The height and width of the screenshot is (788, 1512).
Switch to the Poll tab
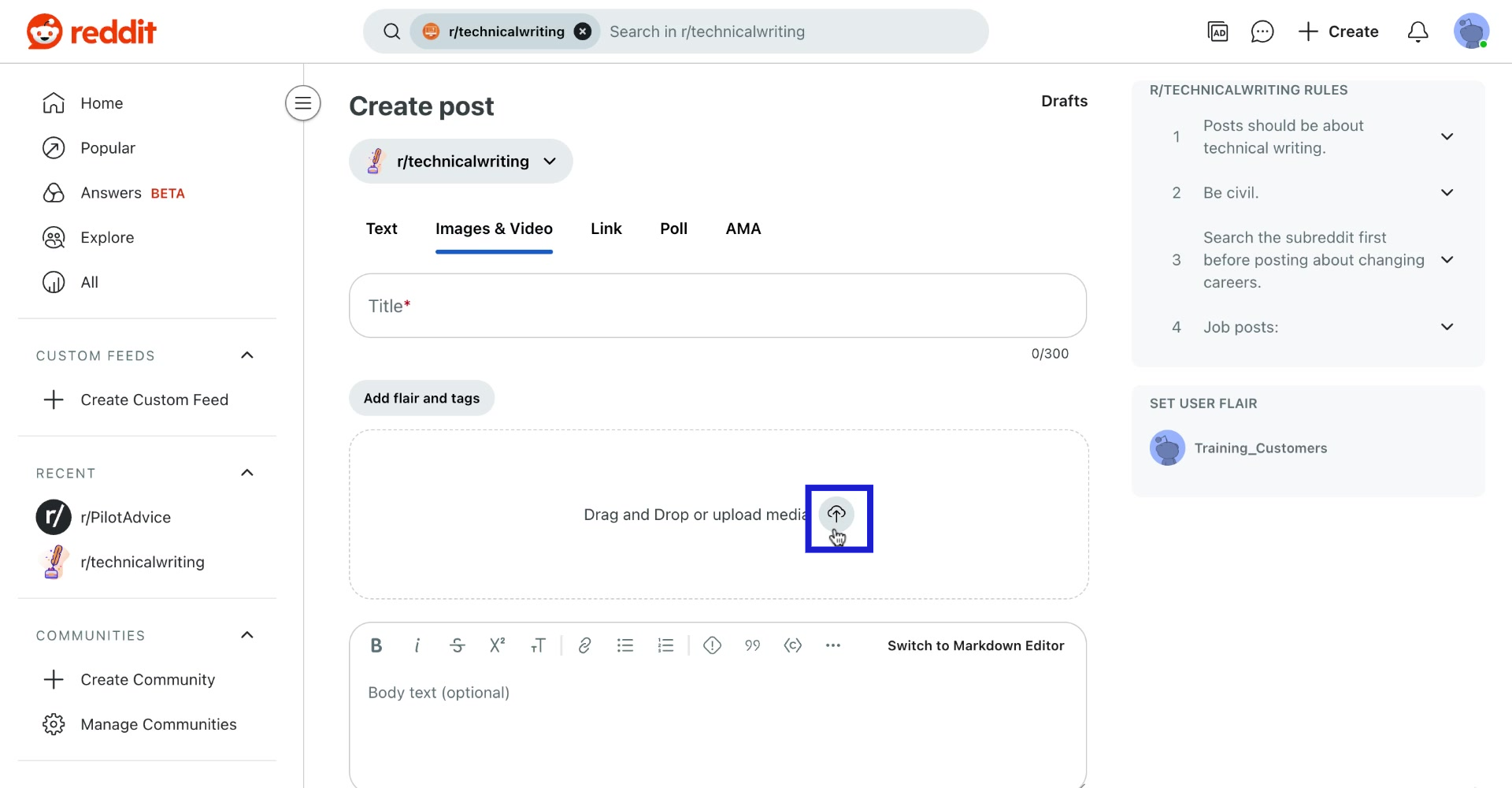point(673,229)
